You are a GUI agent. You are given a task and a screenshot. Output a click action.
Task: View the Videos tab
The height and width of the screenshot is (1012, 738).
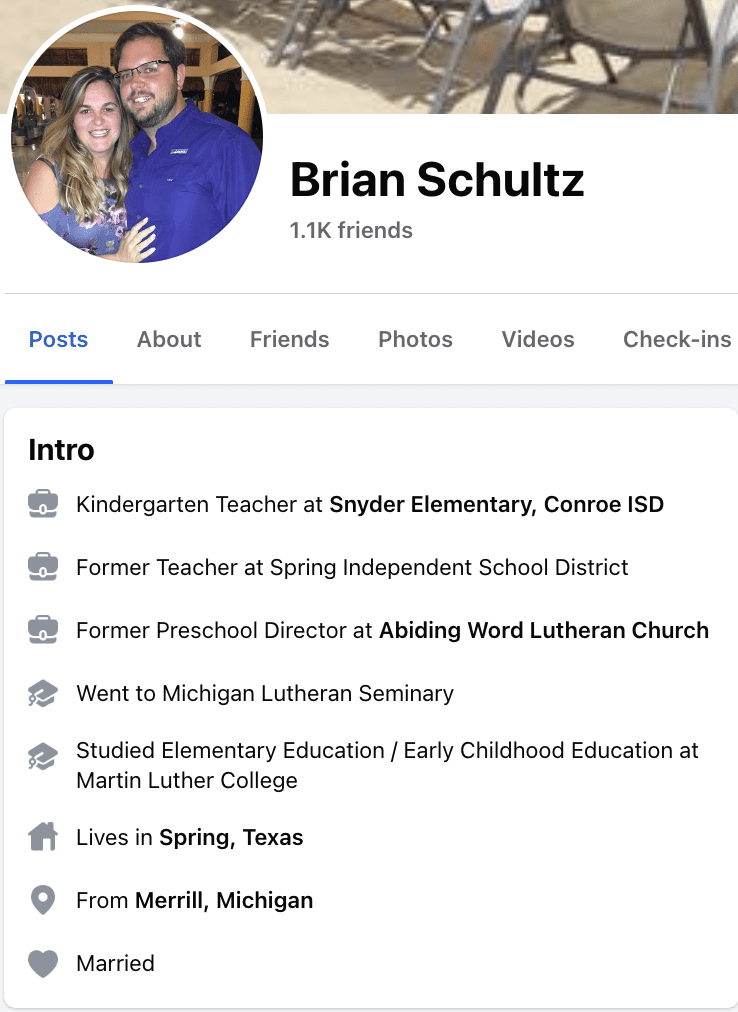tap(538, 340)
